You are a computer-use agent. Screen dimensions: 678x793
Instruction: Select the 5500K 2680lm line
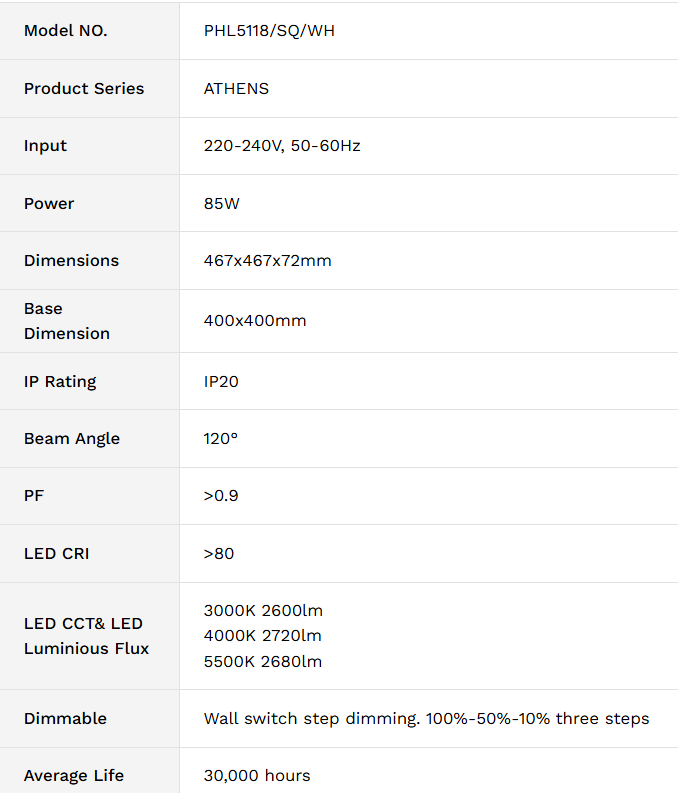(263, 662)
